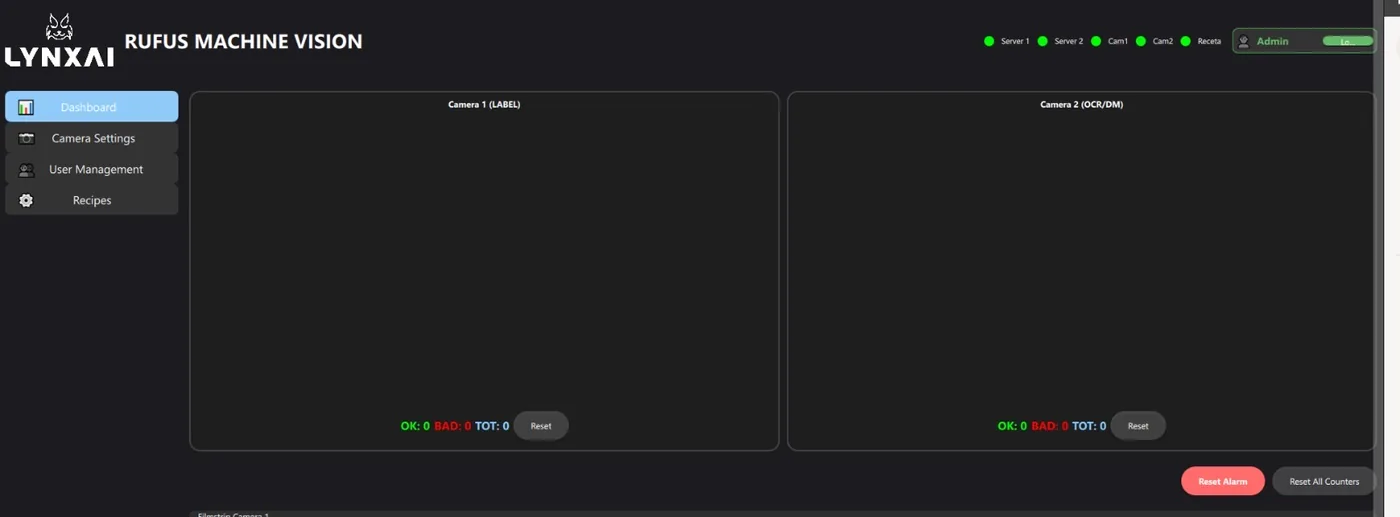Click the Server 2 green status indicator
This screenshot has height=517, width=1400.
(1042, 41)
